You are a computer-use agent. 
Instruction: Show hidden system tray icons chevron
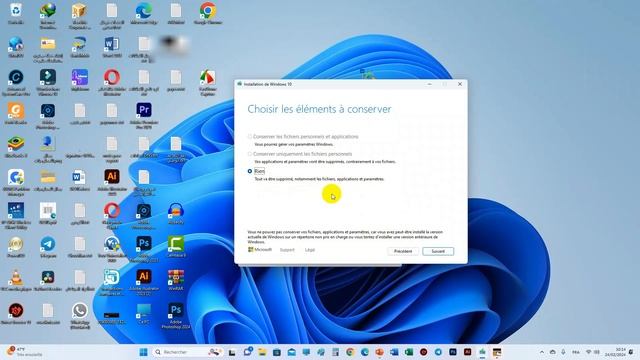click(542, 352)
